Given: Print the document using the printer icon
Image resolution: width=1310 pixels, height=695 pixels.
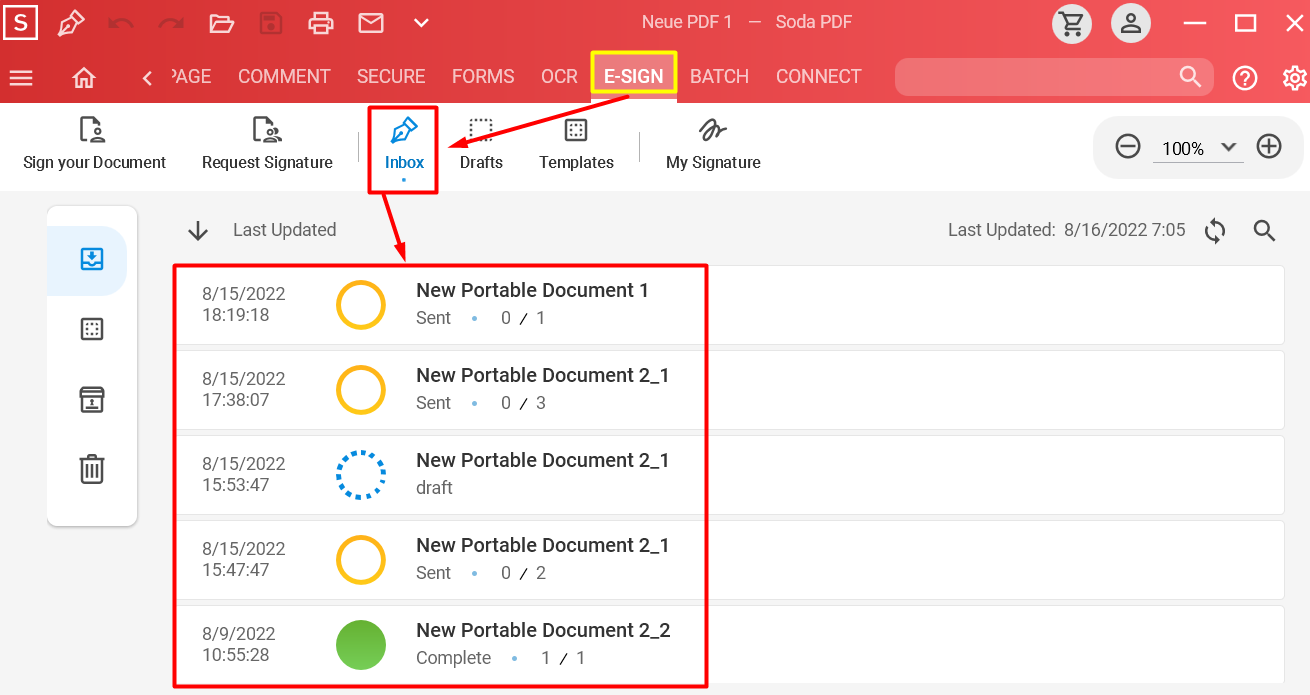Looking at the screenshot, I should (321, 22).
